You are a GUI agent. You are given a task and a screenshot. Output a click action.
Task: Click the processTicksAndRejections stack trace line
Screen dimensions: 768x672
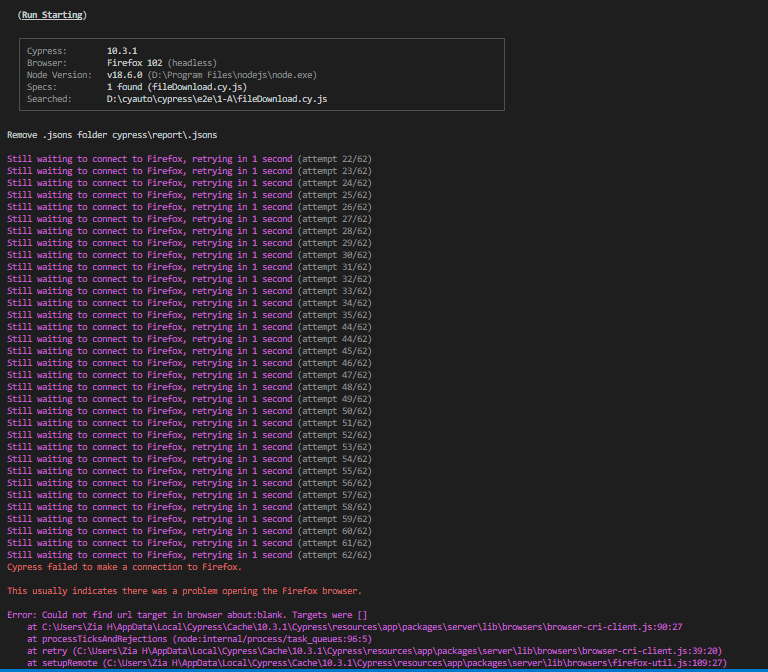(200, 639)
